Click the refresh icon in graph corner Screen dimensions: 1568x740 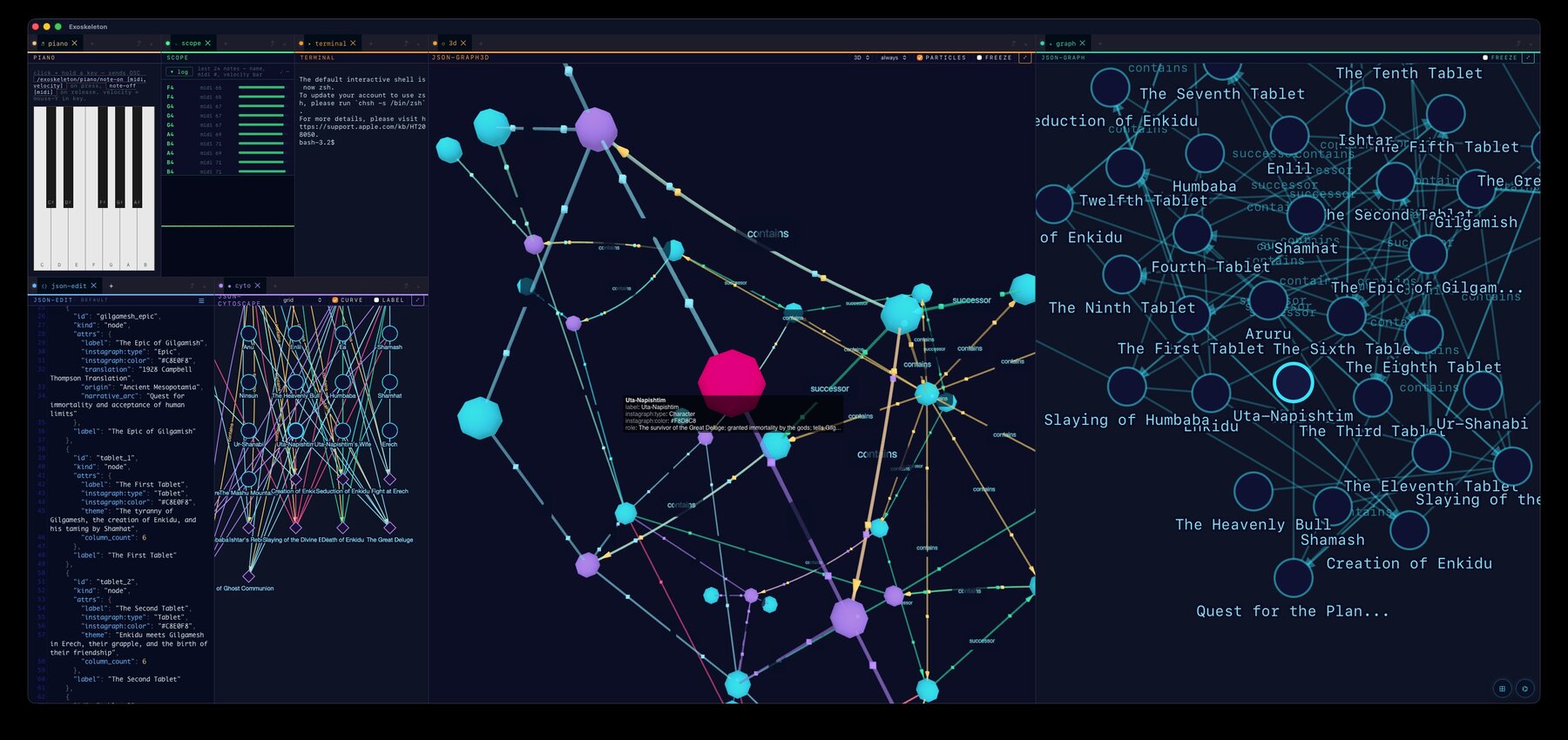[x=1524, y=689]
